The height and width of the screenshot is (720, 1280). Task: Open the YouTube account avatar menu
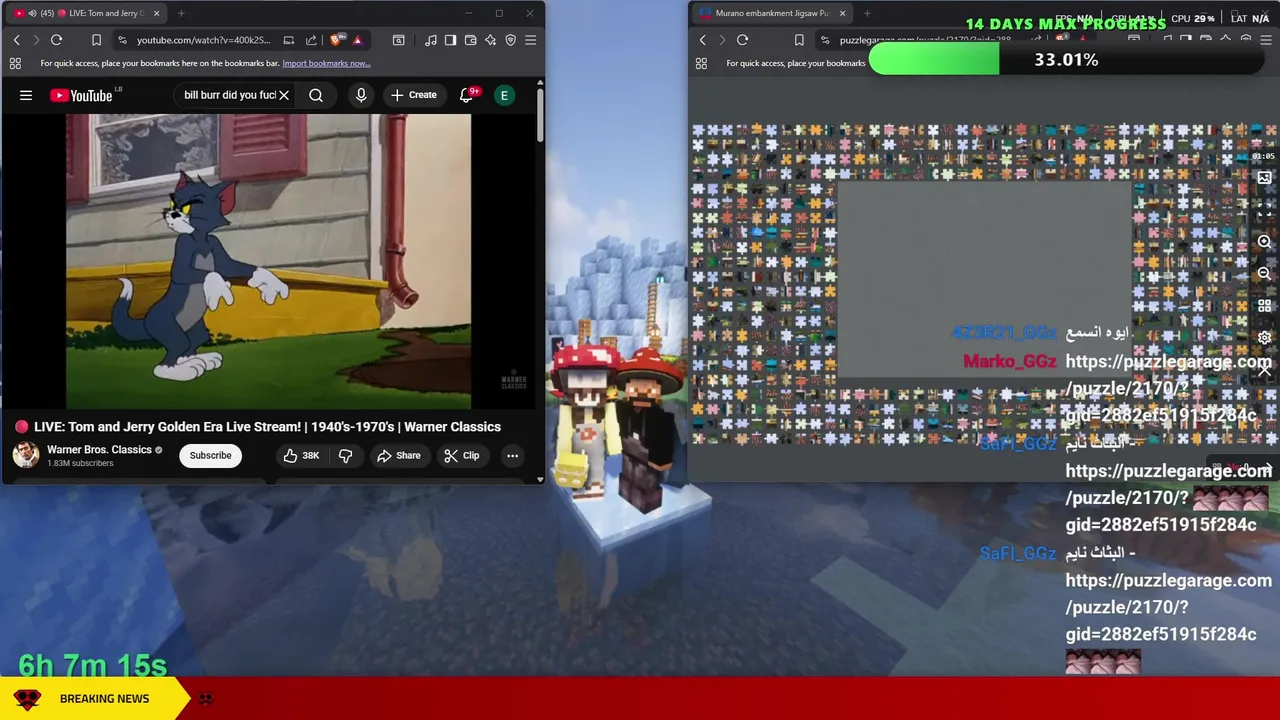(x=504, y=95)
